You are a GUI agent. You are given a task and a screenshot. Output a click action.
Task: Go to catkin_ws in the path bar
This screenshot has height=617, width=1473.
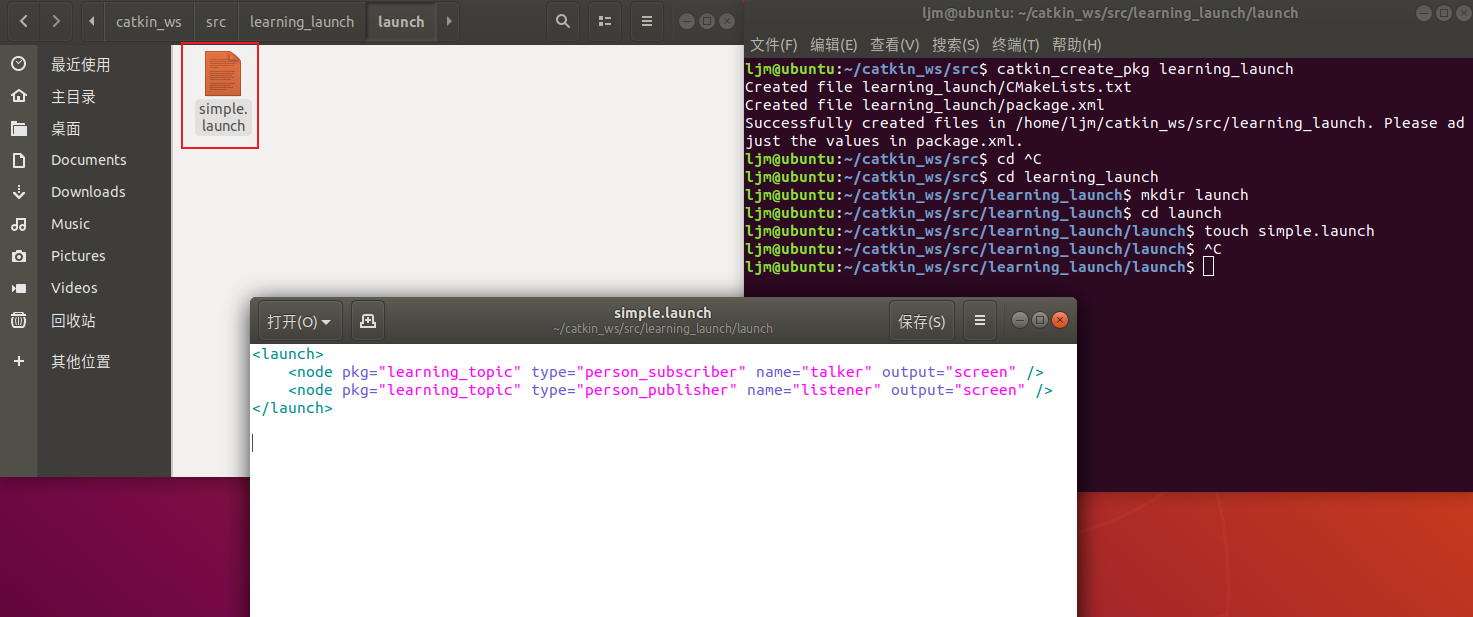[149, 21]
